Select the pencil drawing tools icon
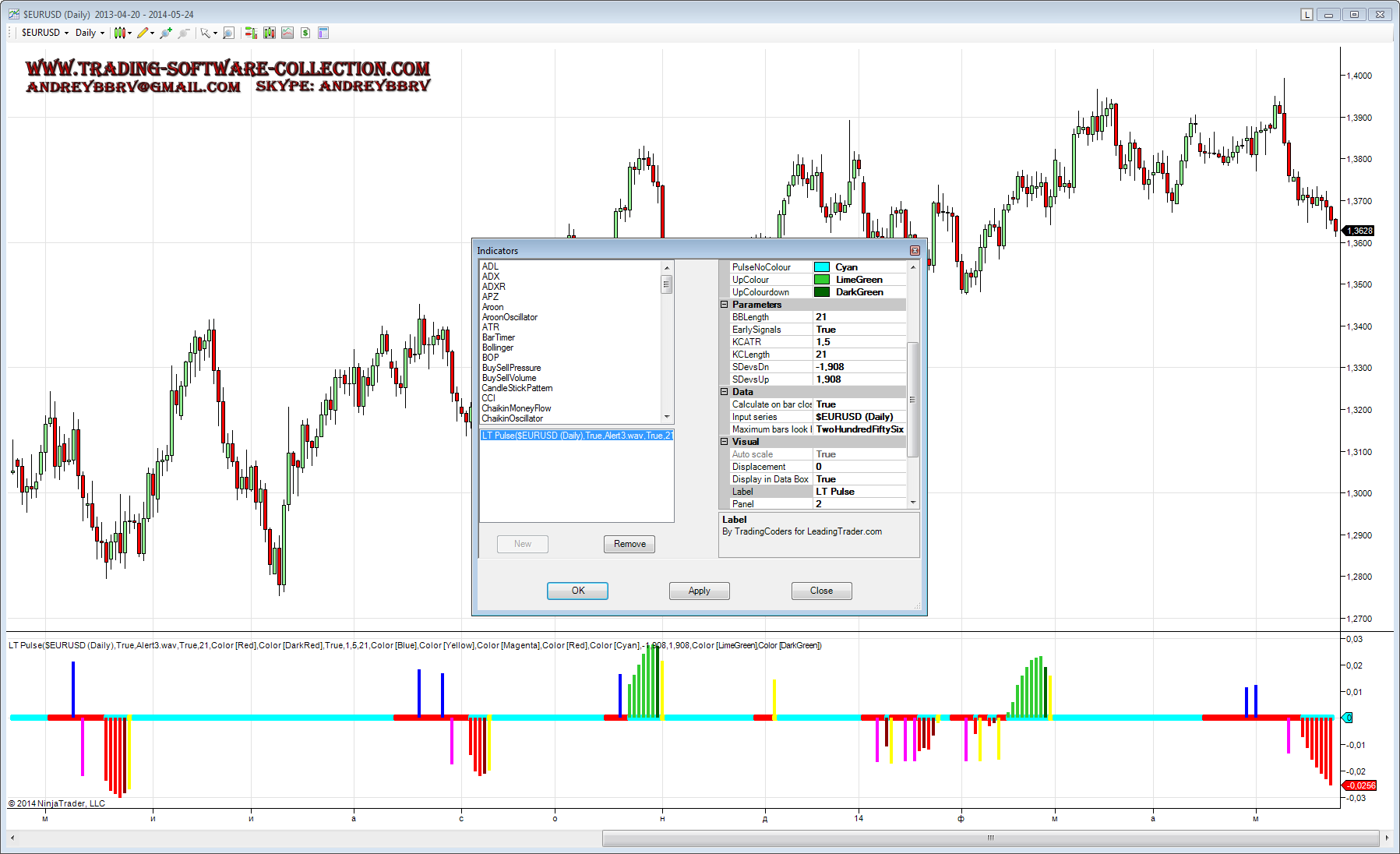The width and height of the screenshot is (1400, 854). [142, 33]
